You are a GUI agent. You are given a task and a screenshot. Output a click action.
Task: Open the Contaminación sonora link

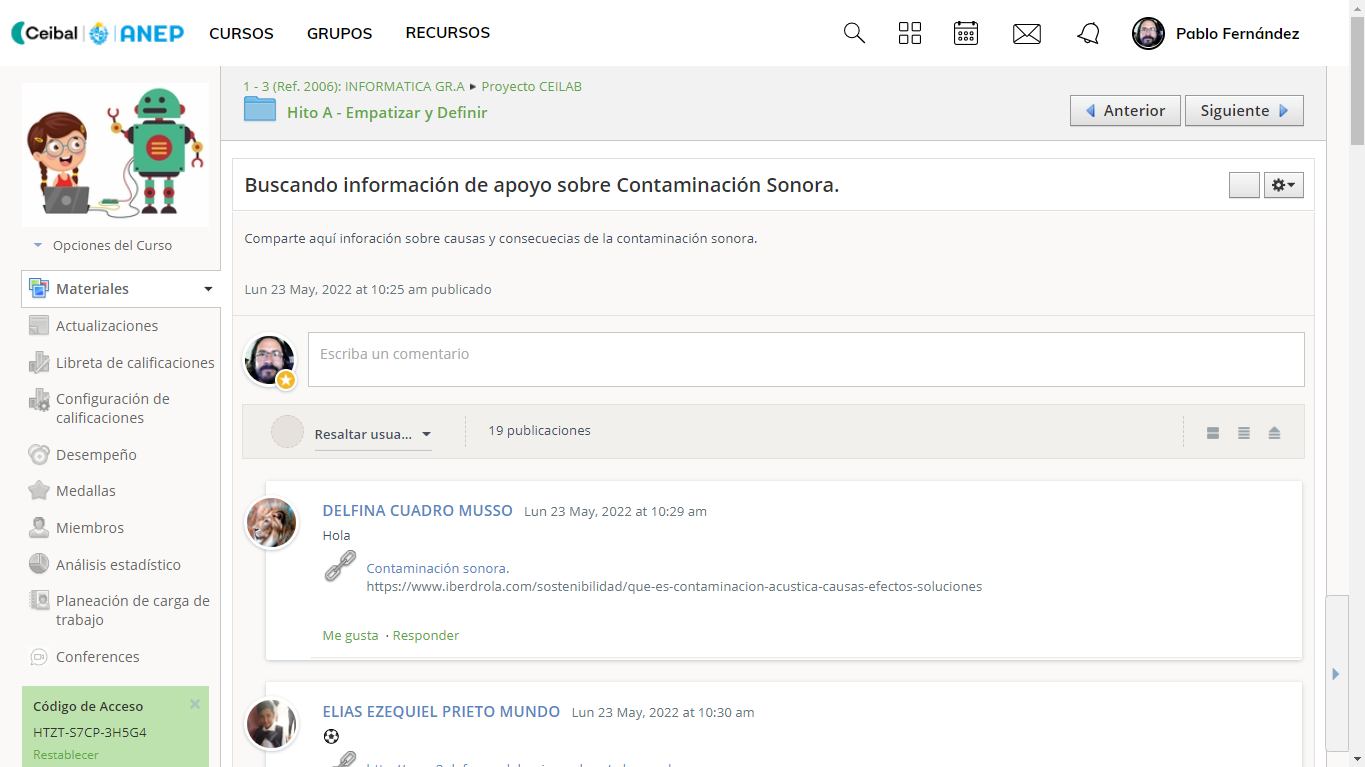(437, 568)
